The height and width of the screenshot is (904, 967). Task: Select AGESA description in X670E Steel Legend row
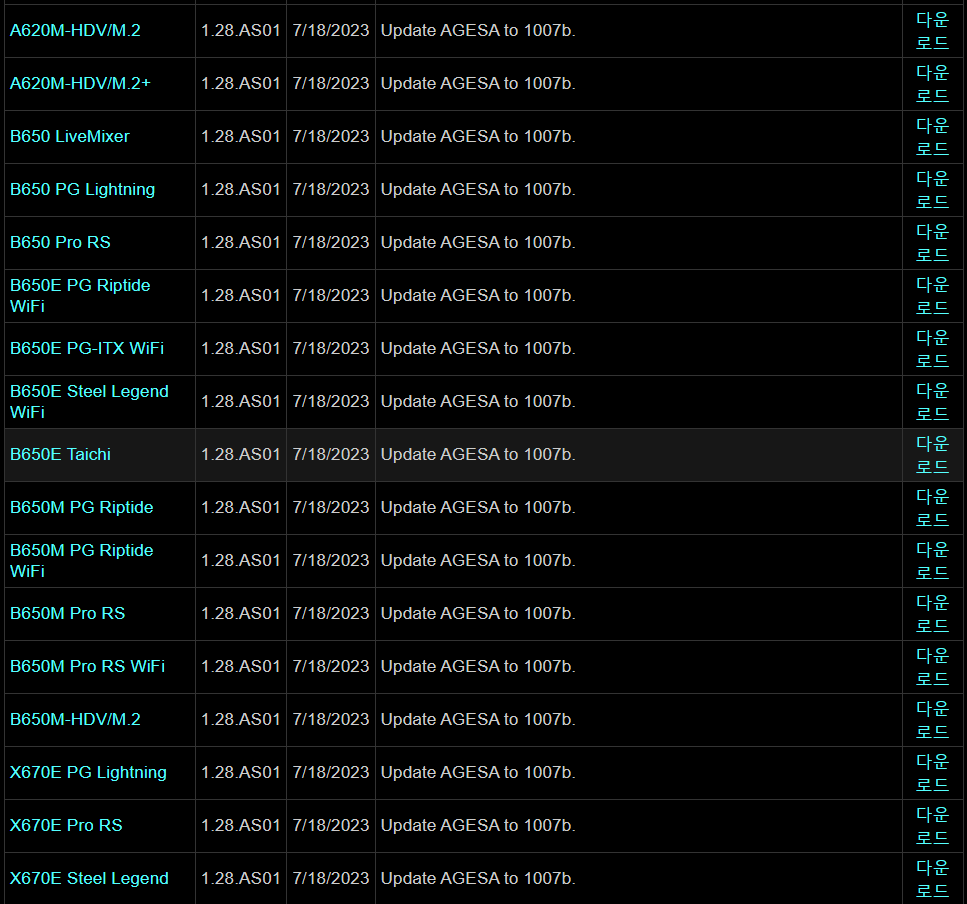pos(478,879)
